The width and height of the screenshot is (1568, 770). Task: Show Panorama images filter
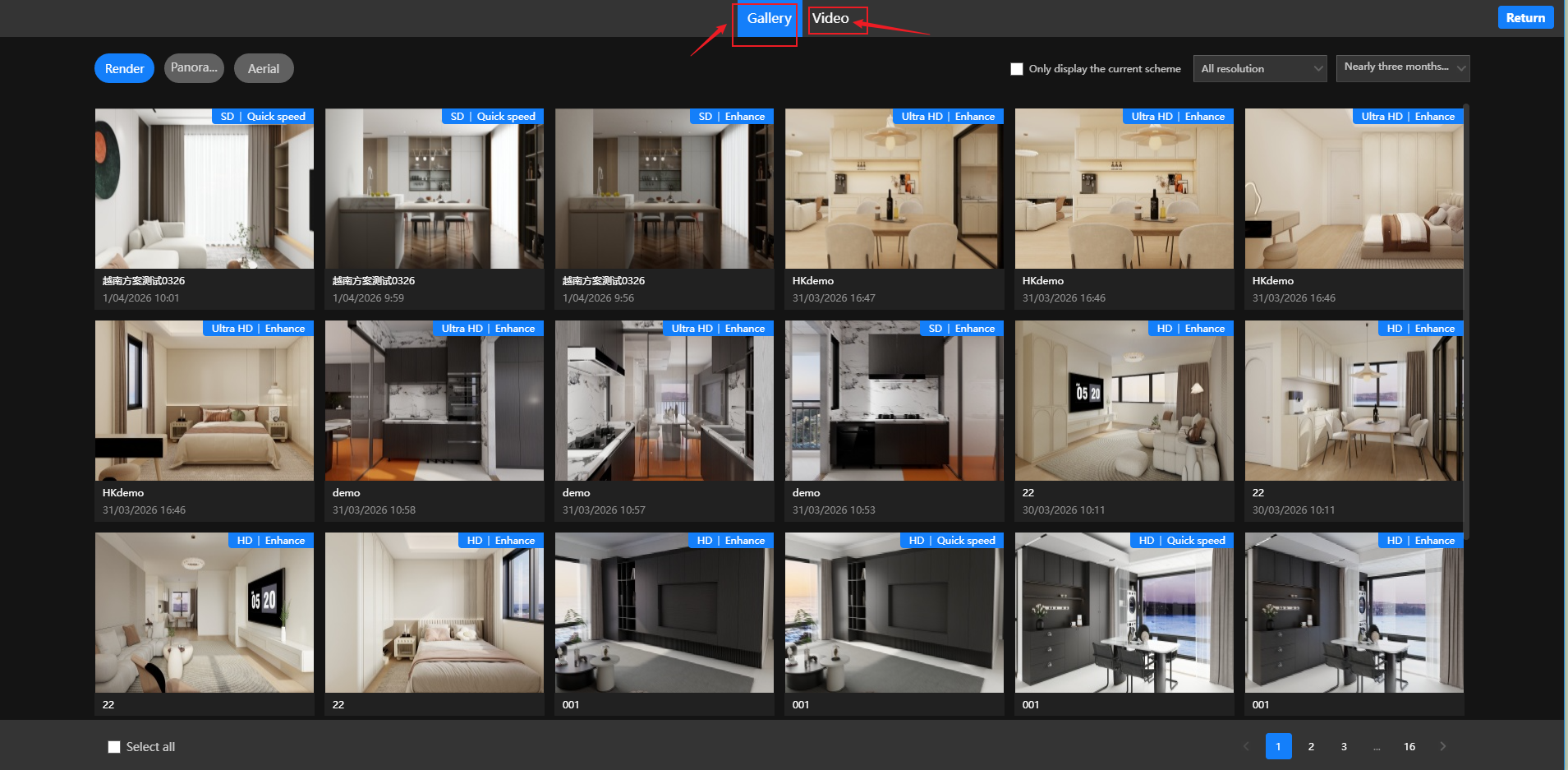(194, 68)
